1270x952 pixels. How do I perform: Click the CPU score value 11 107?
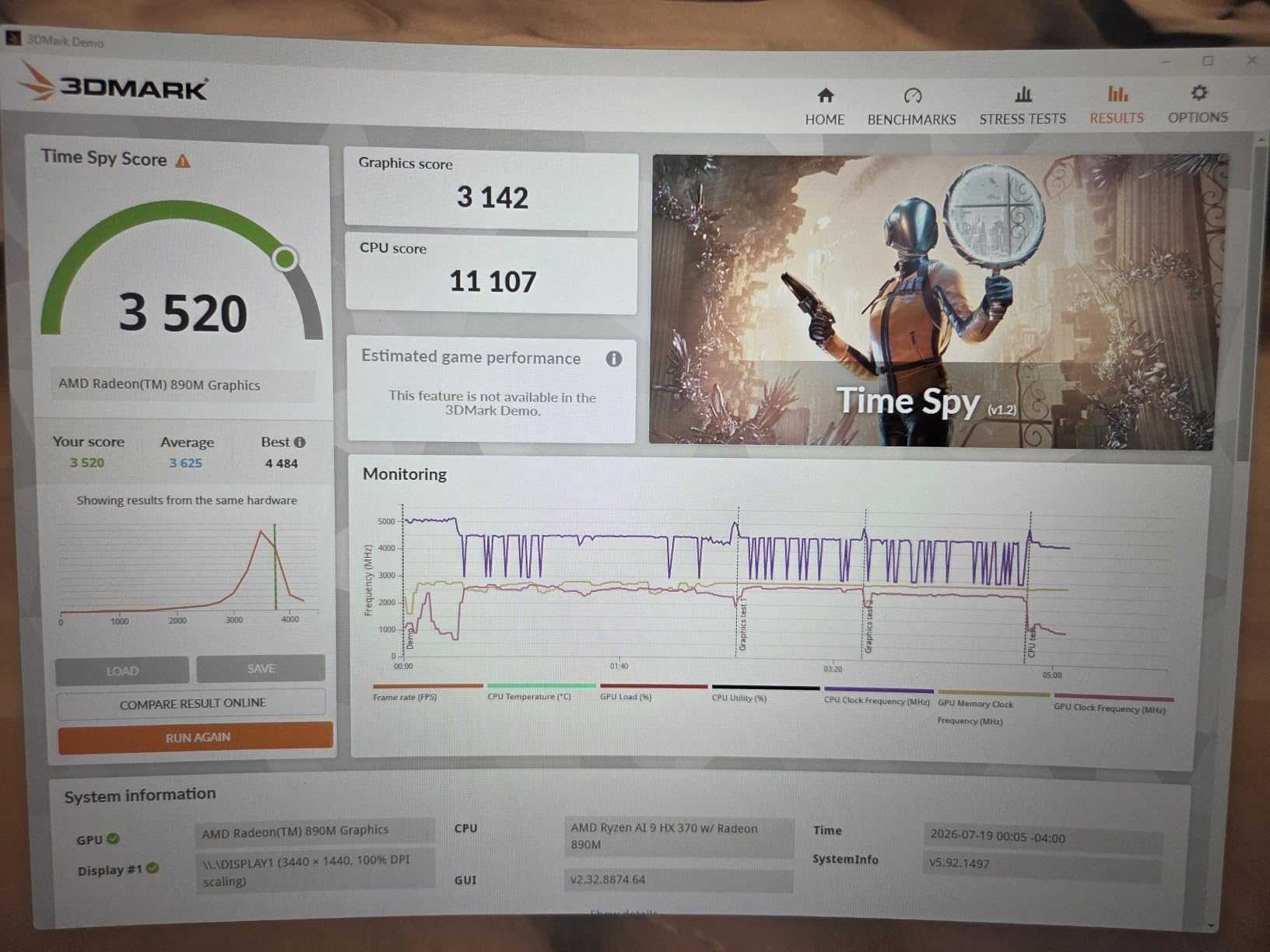pos(493,282)
